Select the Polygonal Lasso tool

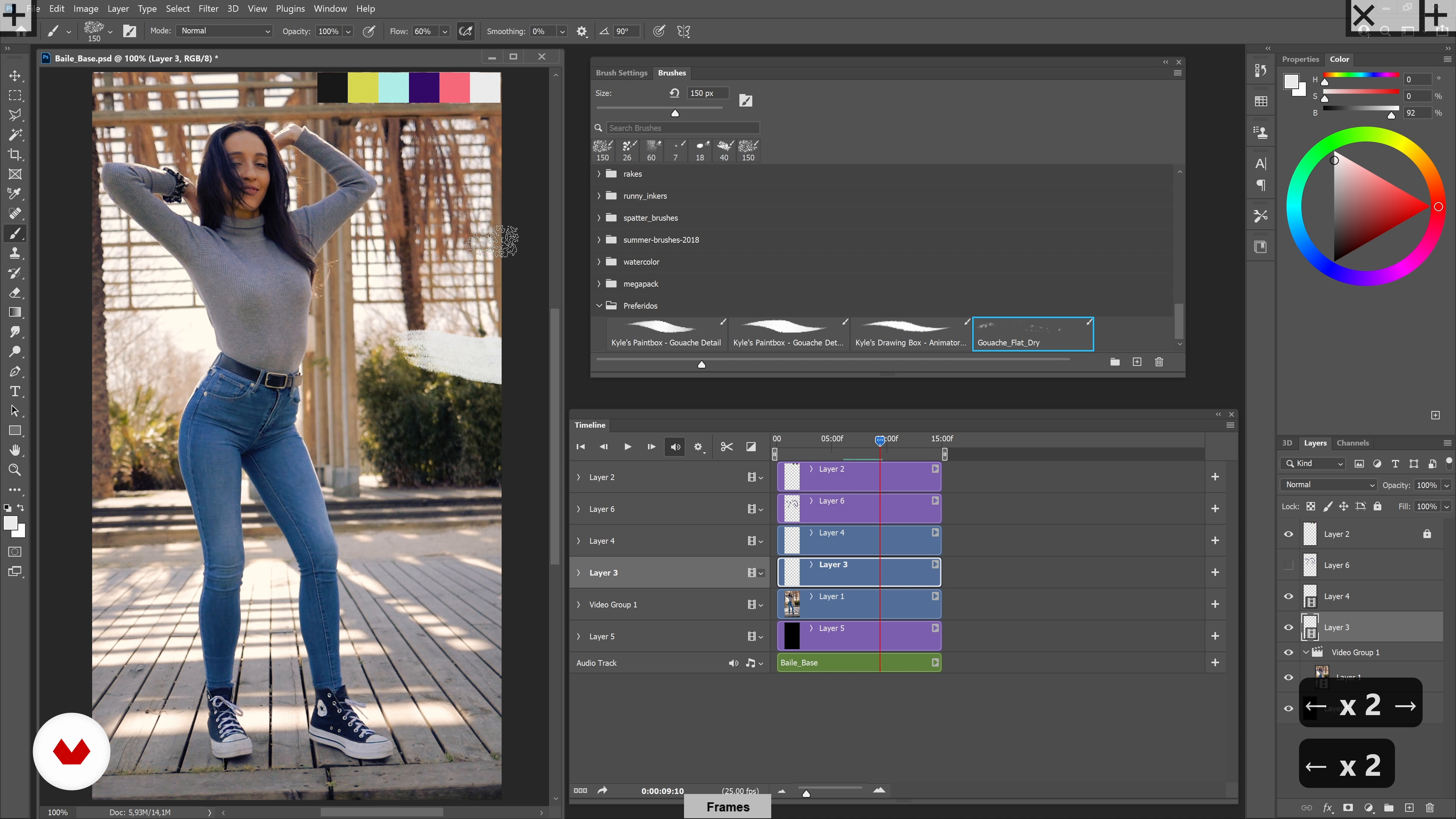[x=15, y=115]
